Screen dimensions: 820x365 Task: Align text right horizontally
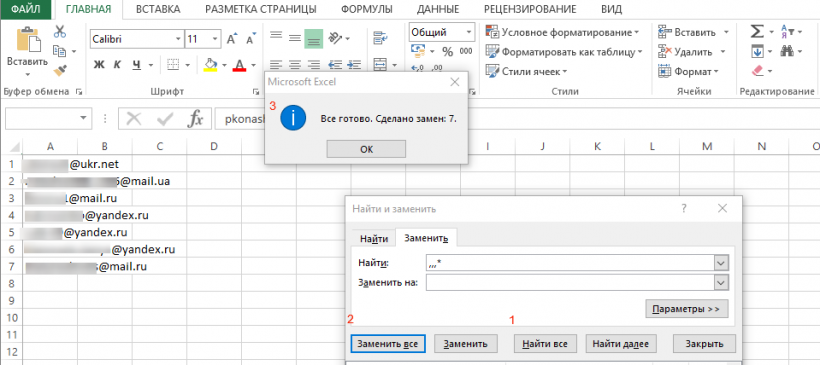pos(313,65)
